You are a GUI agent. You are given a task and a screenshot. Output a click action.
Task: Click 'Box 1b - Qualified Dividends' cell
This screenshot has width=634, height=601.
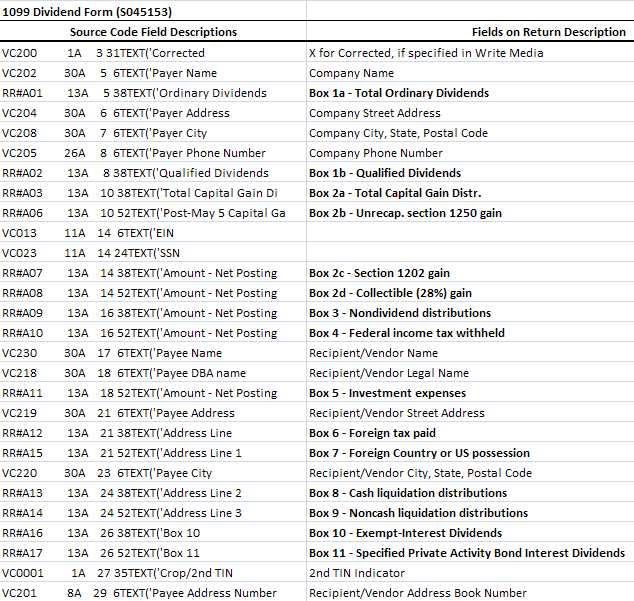pos(470,173)
